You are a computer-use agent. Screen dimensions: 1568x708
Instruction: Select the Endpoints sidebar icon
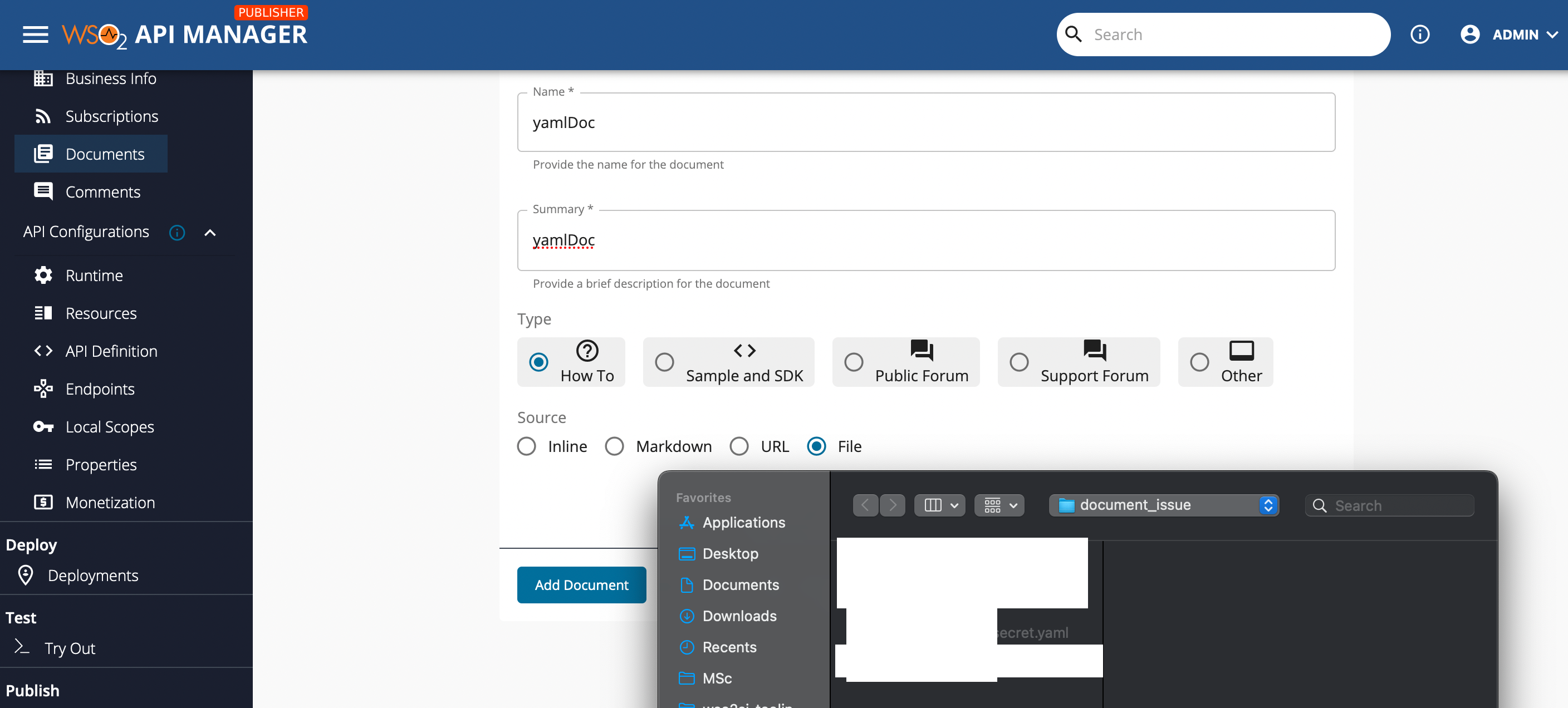coord(43,389)
